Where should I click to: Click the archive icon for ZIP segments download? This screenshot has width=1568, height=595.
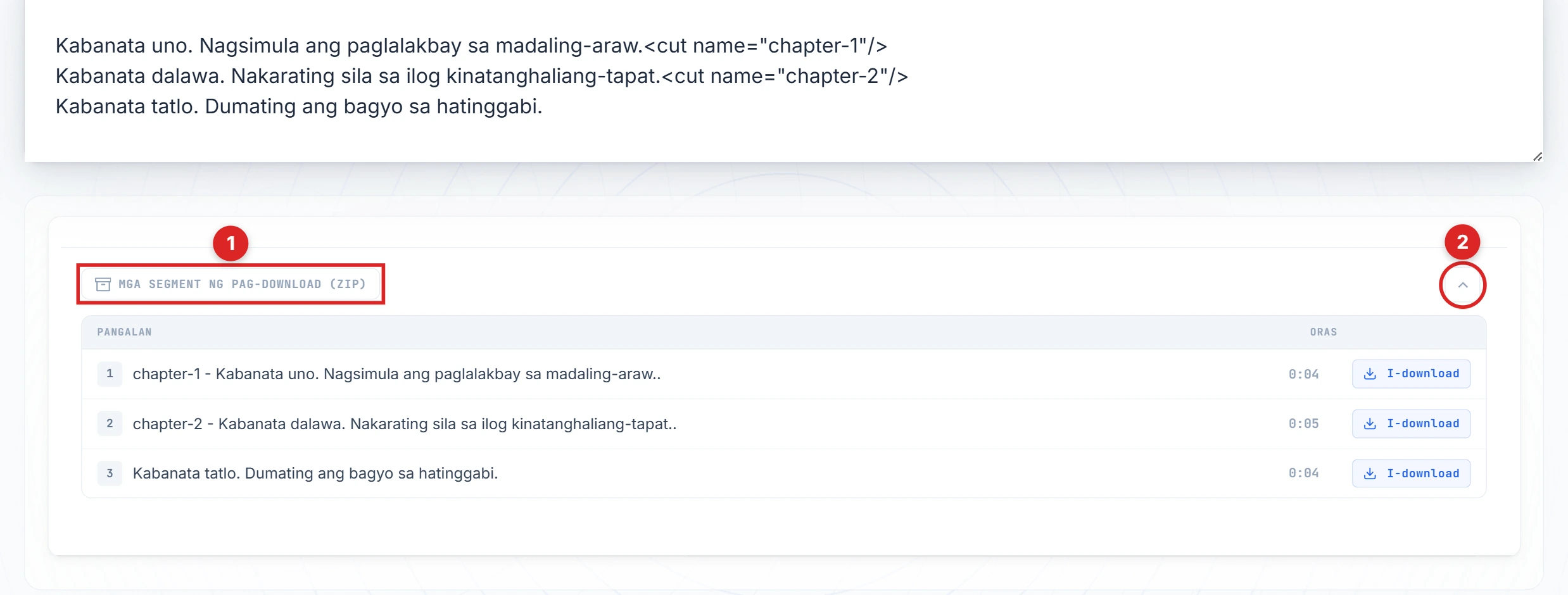pos(103,284)
